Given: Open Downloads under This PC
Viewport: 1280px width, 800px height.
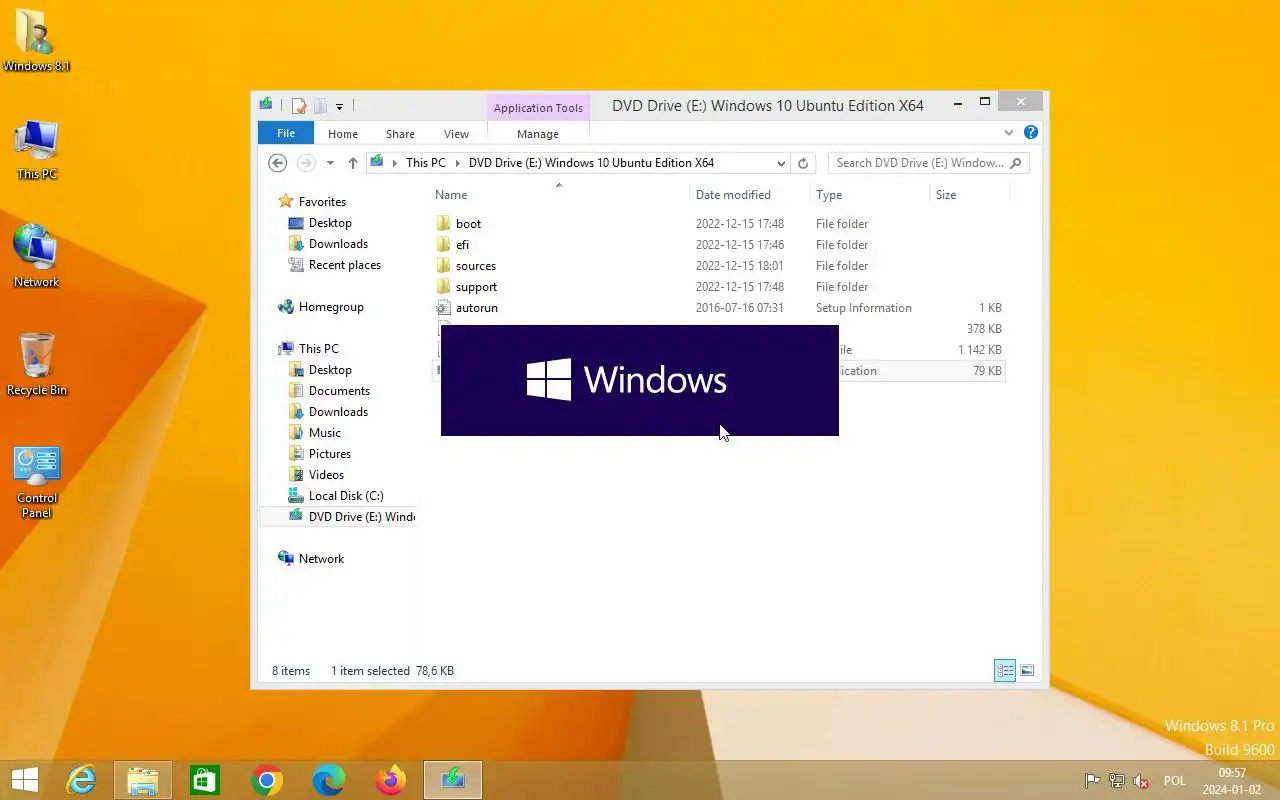Looking at the screenshot, I should tap(338, 412).
